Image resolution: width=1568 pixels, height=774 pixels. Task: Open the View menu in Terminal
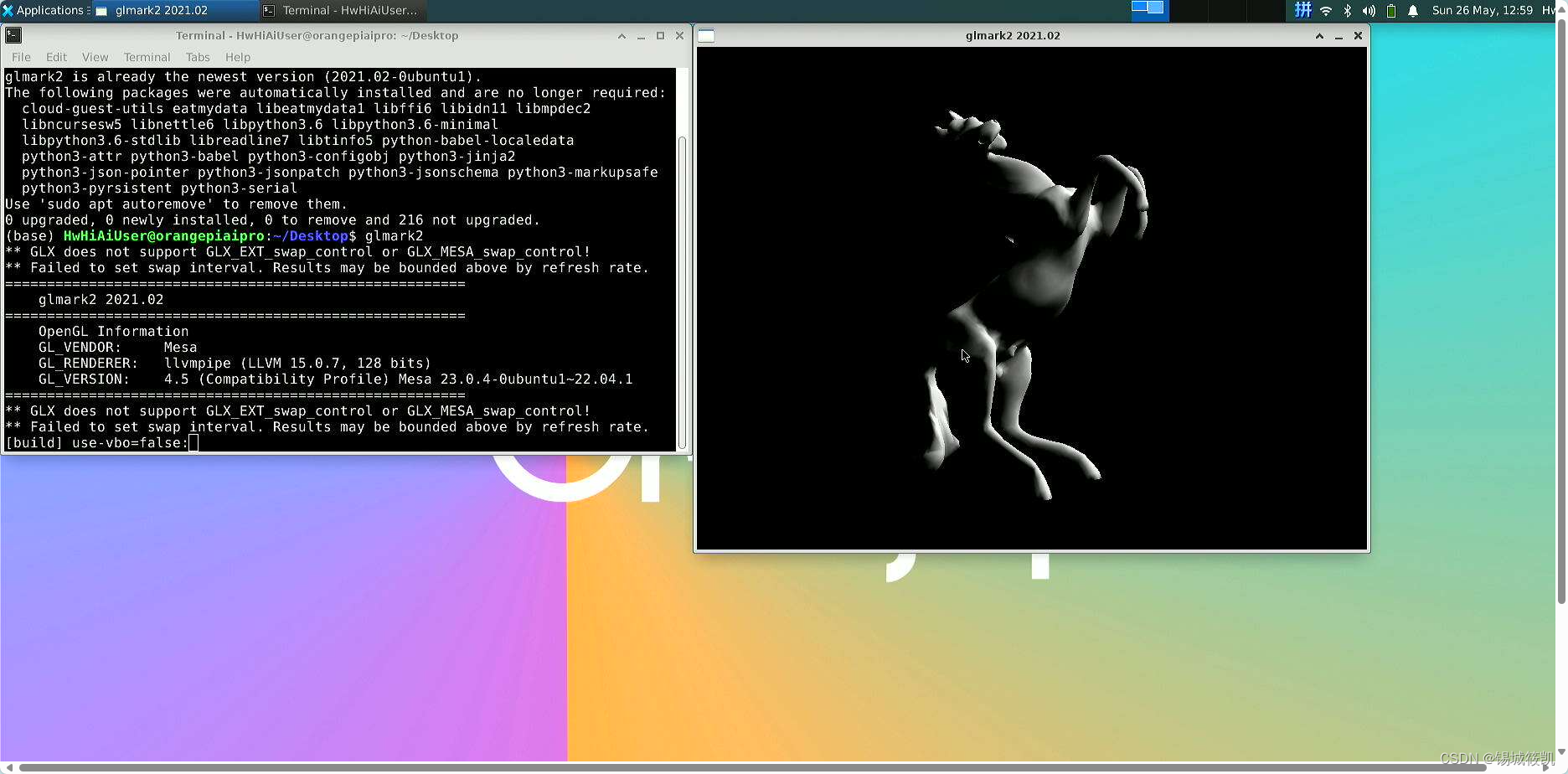pos(95,57)
